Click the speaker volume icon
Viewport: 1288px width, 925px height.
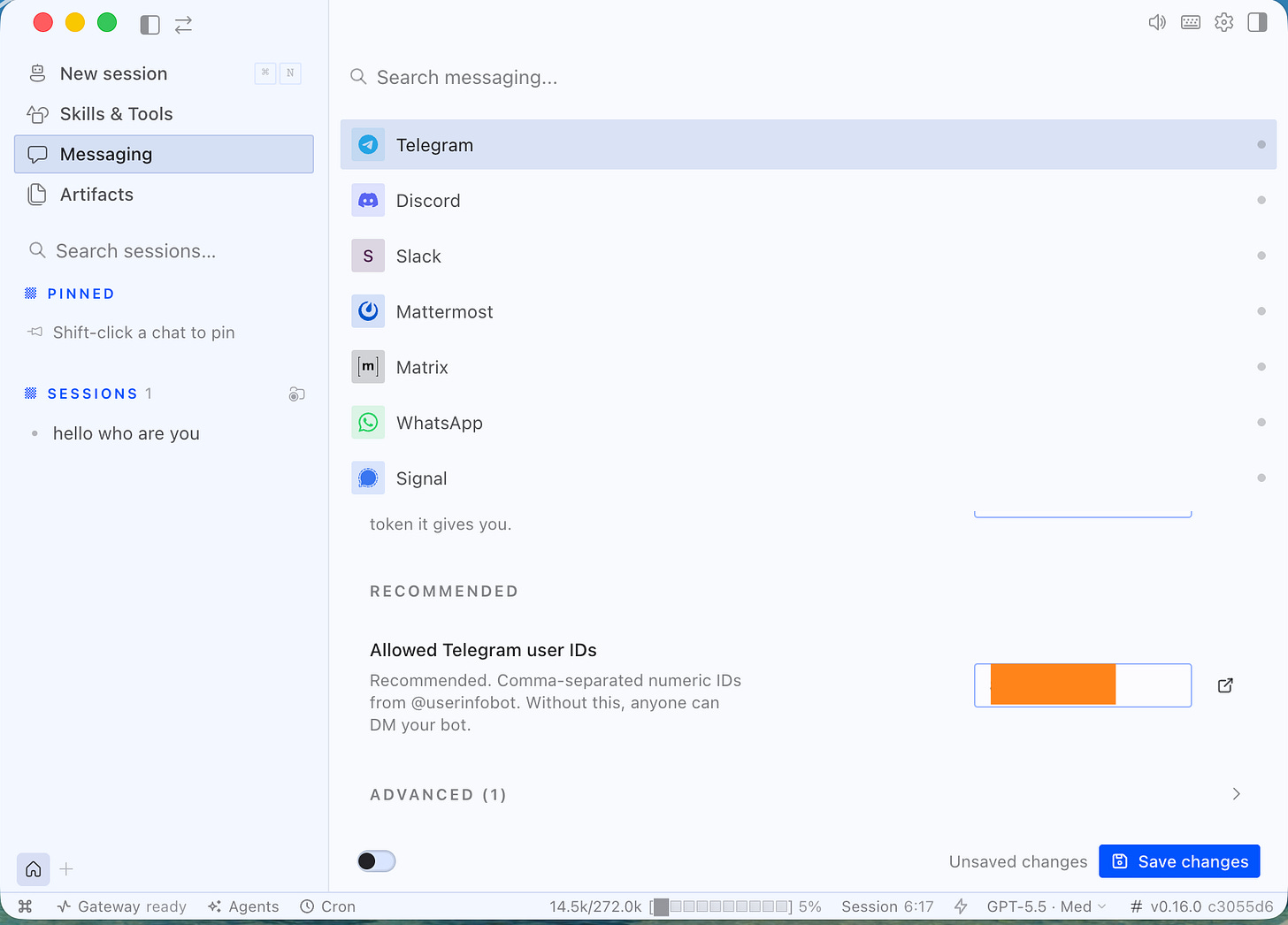point(1157,22)
